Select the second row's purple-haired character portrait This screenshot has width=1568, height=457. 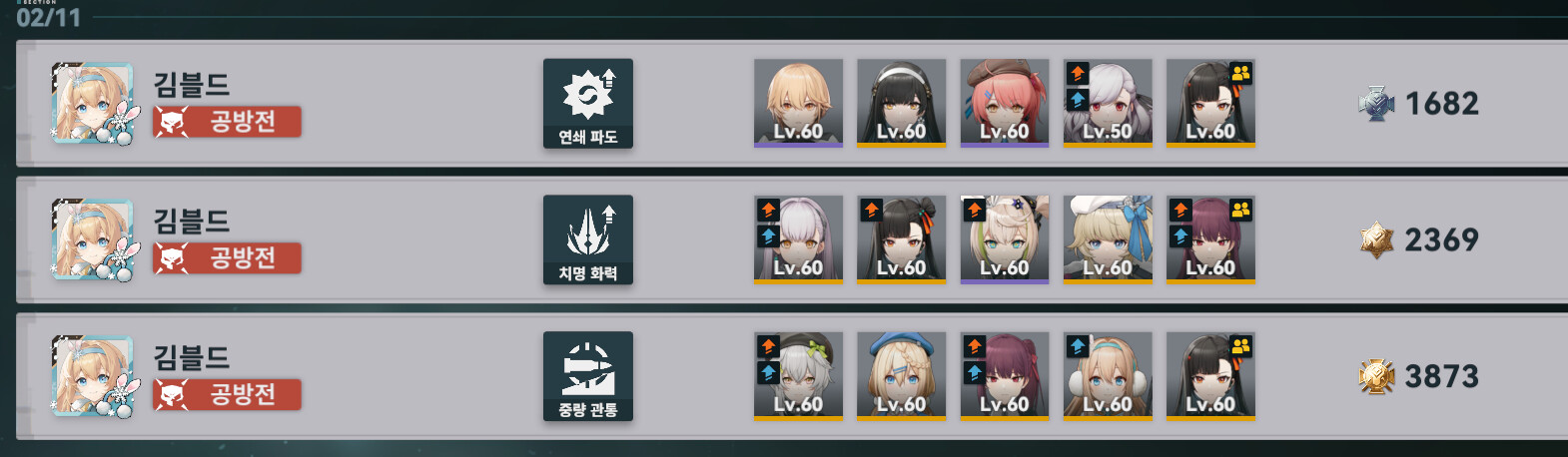[1210, 239]
